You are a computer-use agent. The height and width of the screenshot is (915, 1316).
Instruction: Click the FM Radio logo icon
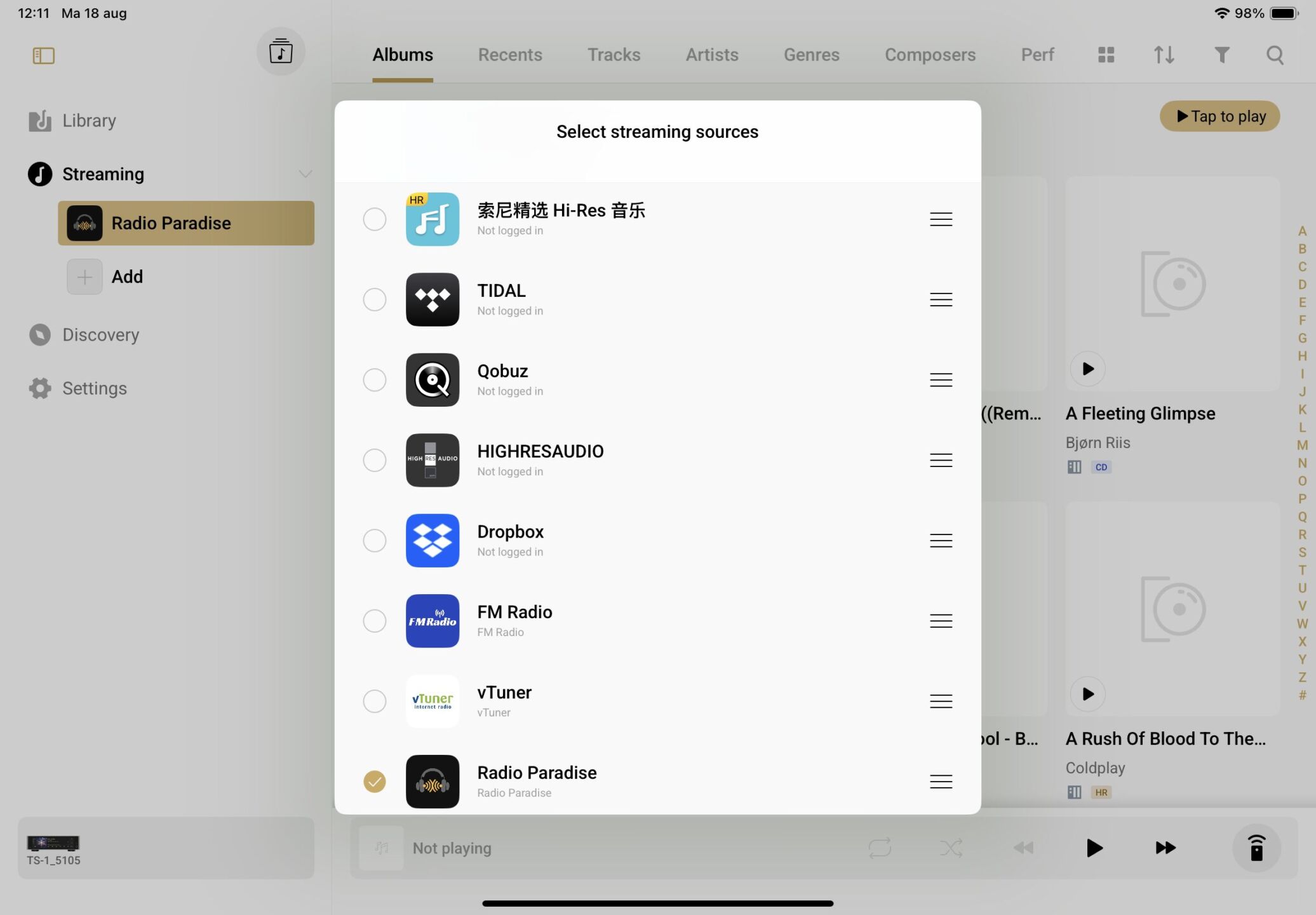[433, 621]
